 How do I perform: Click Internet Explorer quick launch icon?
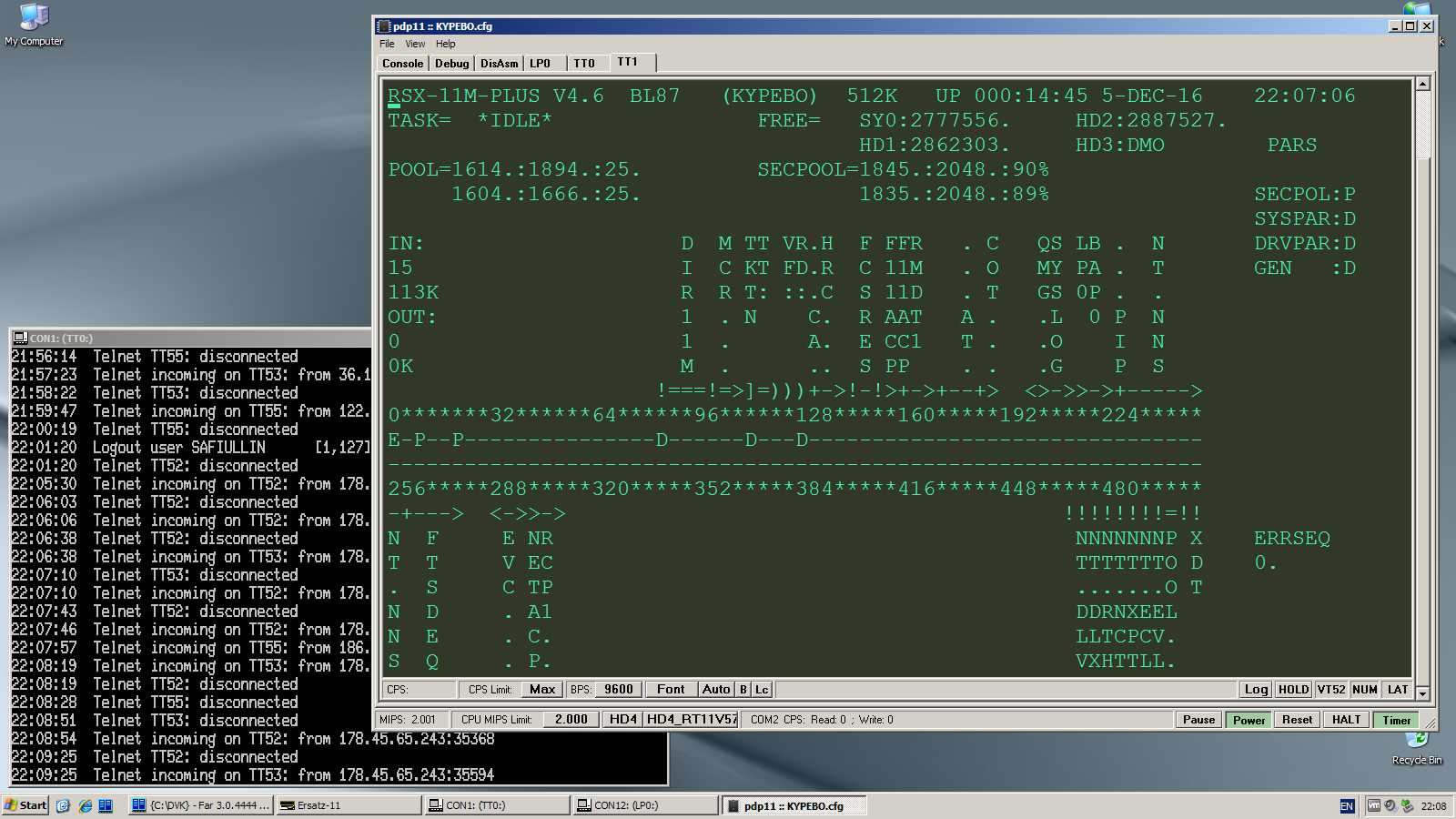86,805
